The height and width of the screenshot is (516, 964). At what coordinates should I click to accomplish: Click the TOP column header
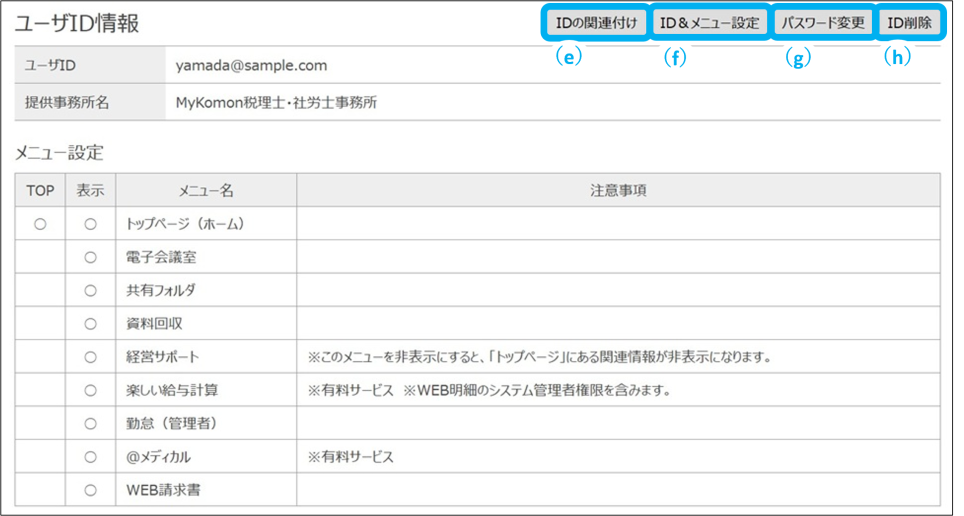[40, 190]
